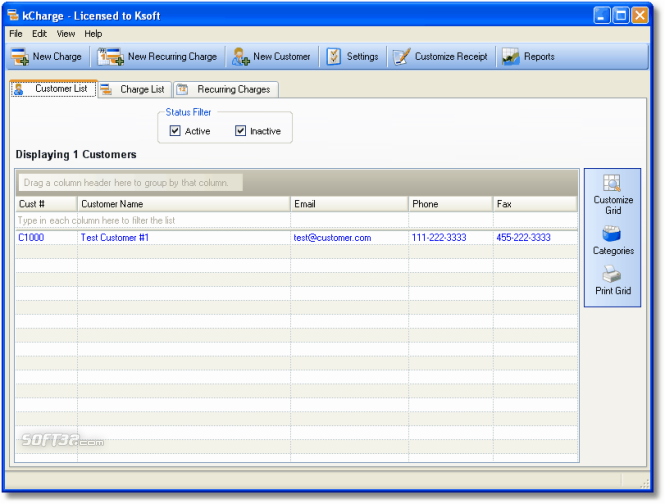Close the kCharge window

point(640,16)
